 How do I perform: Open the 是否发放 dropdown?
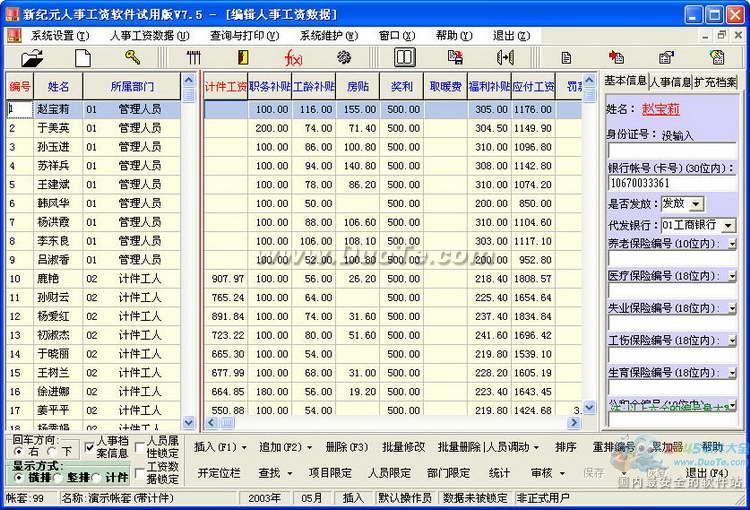tap(696, 204)
